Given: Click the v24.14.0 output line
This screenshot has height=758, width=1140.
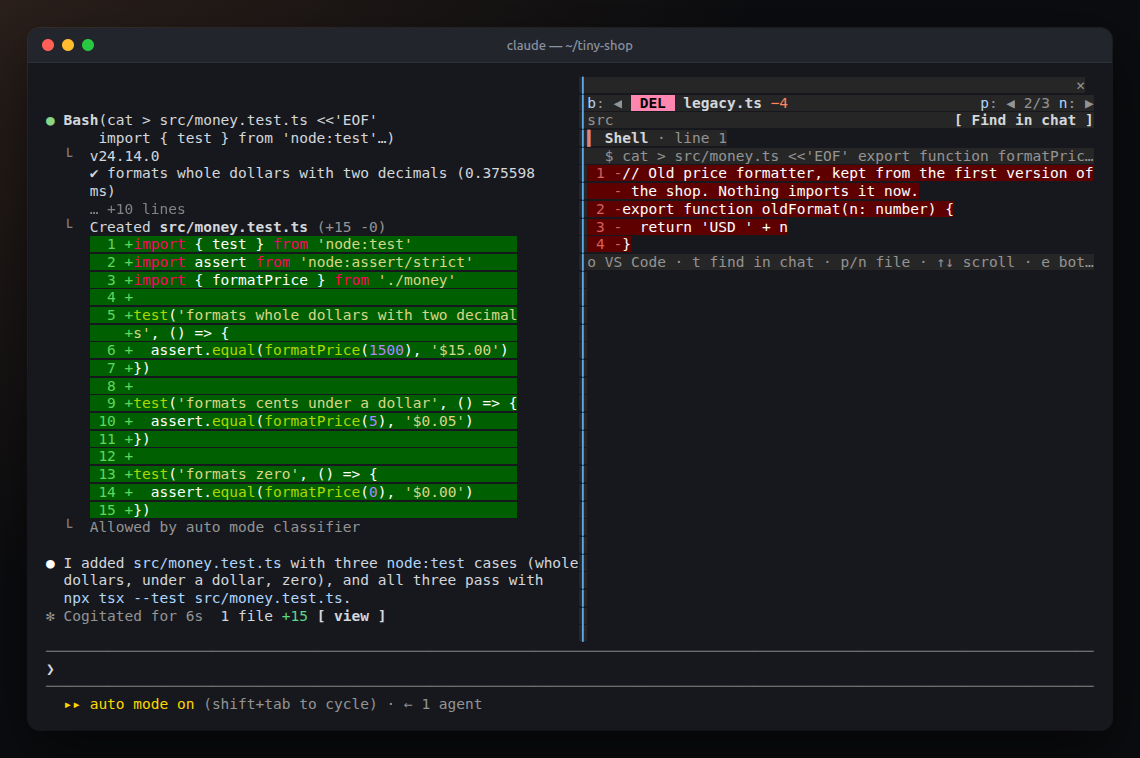Looking at the screenshot, I should click(x=124, y=156).
